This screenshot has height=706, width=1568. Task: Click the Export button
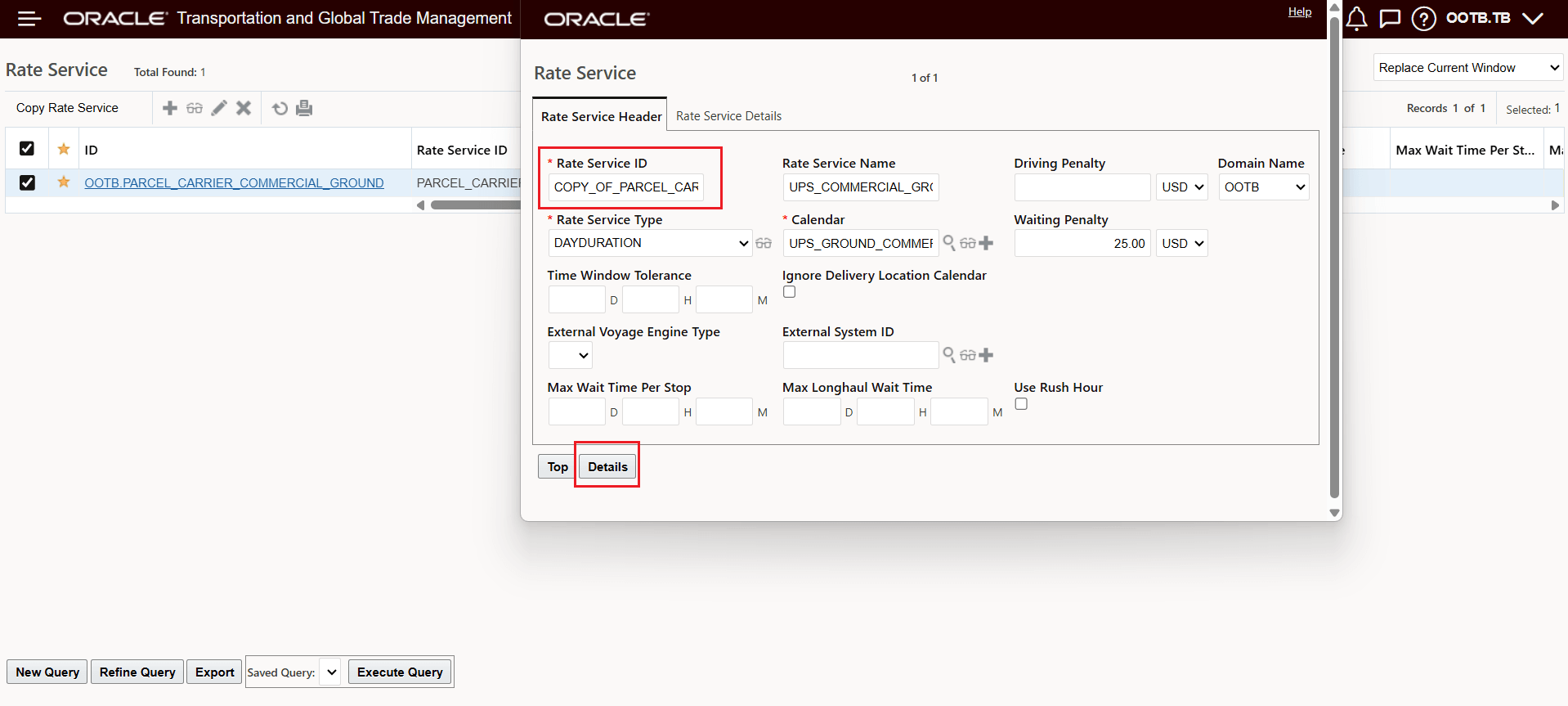[x=214, y=672]
